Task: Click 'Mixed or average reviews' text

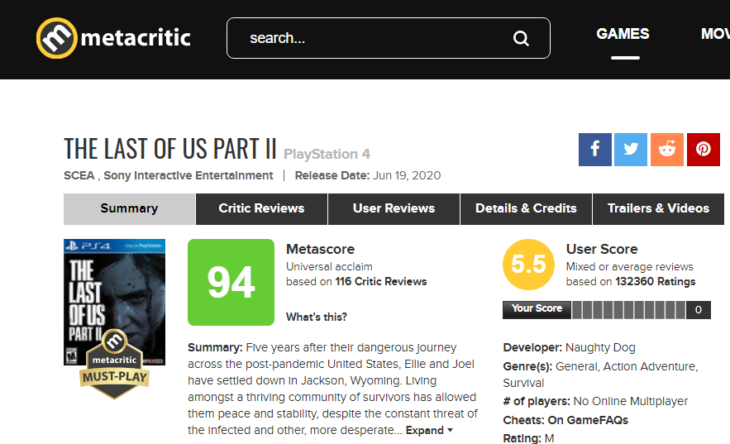Action: [x=629, y=267]
